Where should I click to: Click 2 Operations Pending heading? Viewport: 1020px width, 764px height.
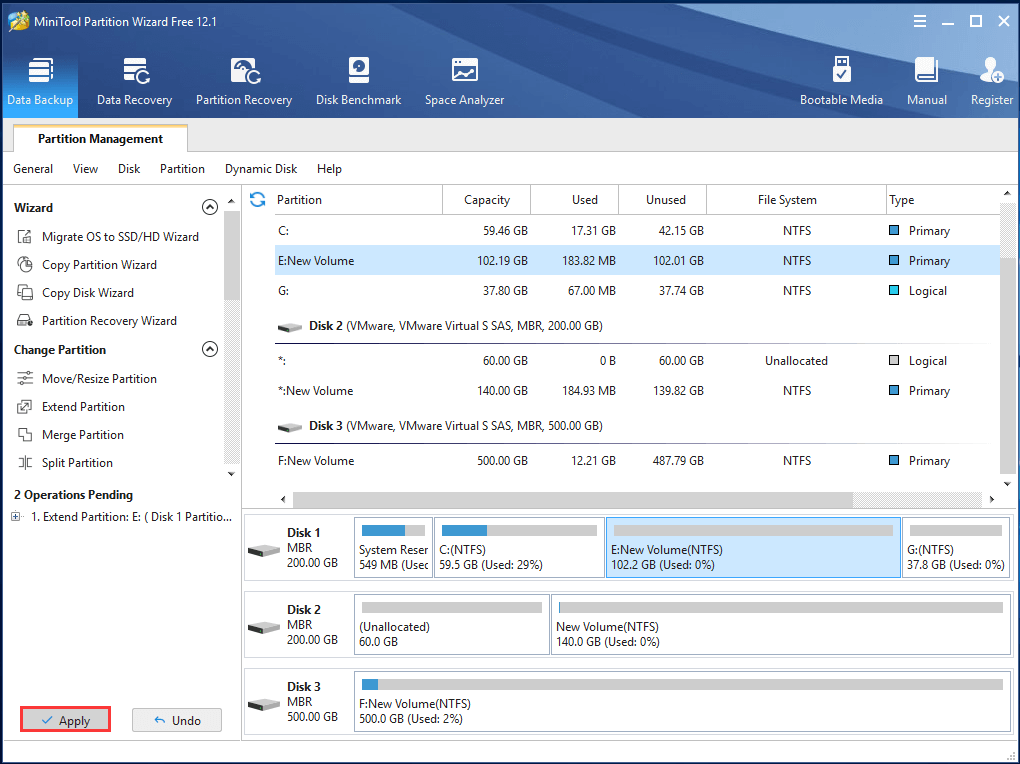[74, 495]
